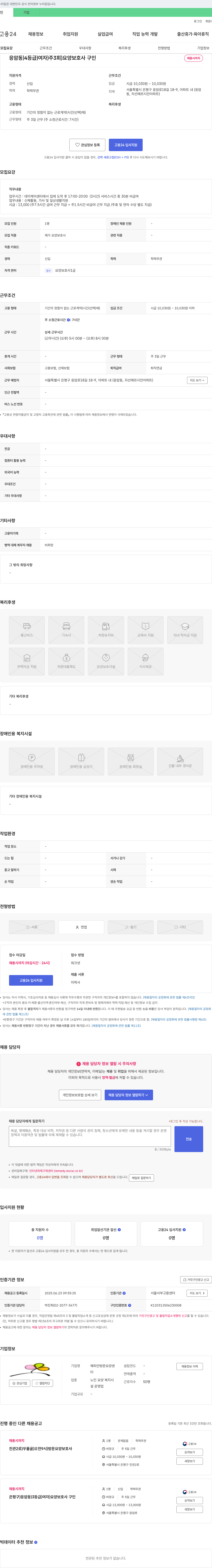Click the 장애인용 화장실 icon
Image resolution: width=212 pixels, height=1568 pixels.
click(x=131, y=762)
